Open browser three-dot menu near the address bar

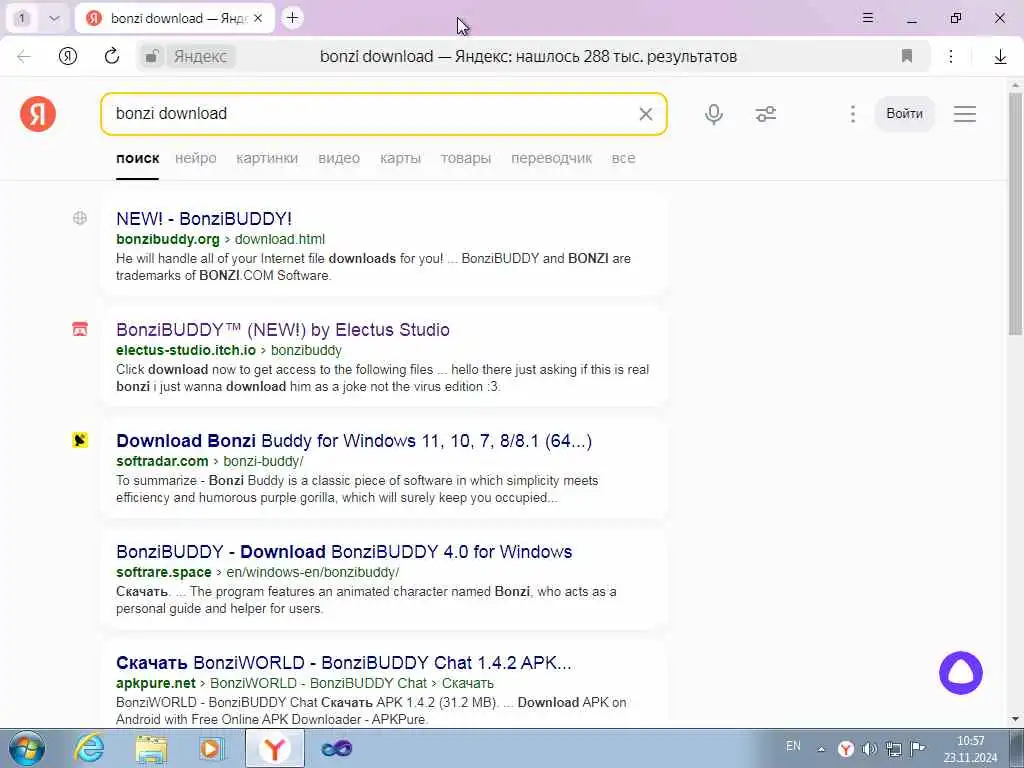click(x=951, y=56)
